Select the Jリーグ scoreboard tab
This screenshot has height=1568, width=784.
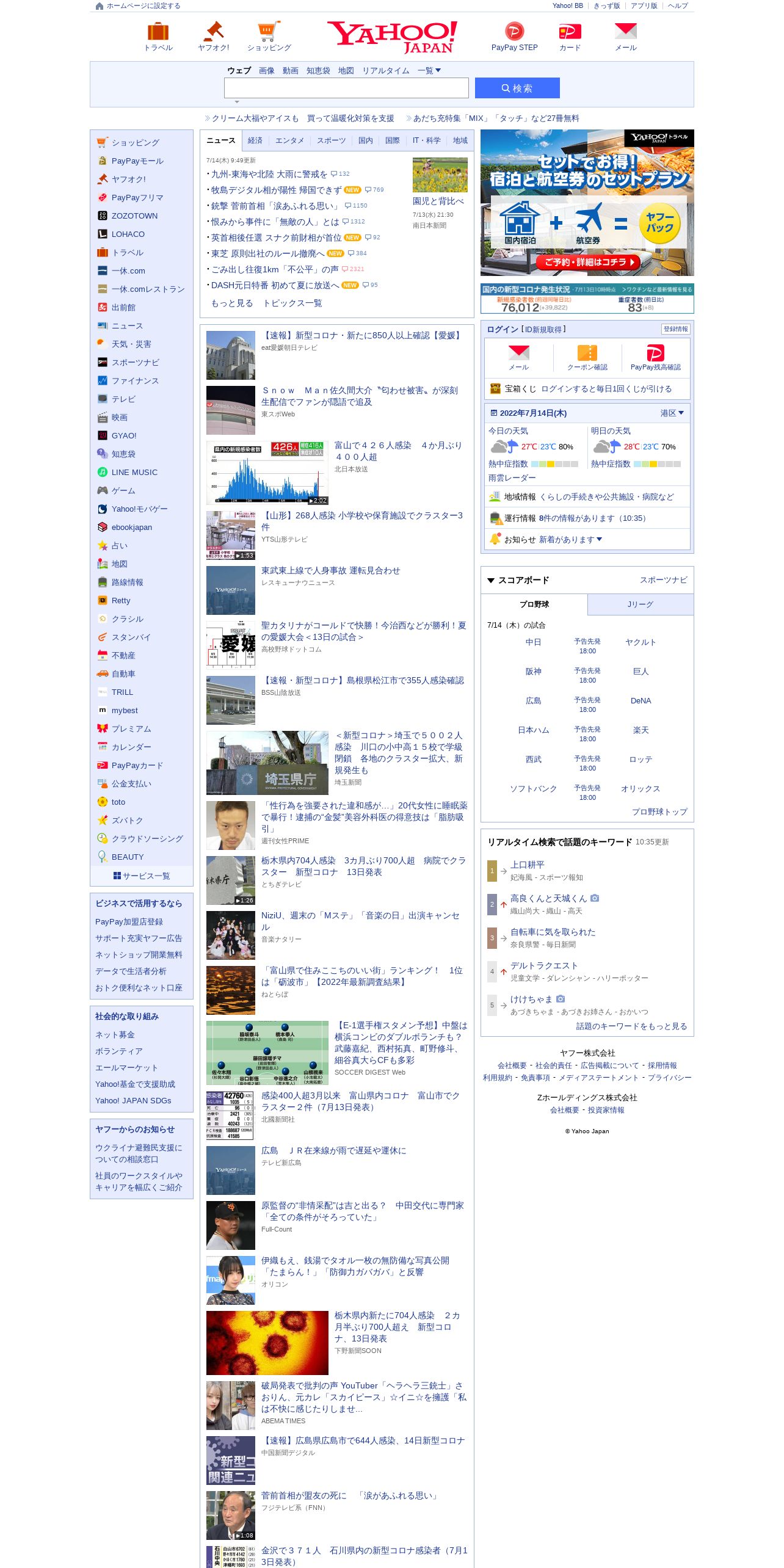click(641, 604)
